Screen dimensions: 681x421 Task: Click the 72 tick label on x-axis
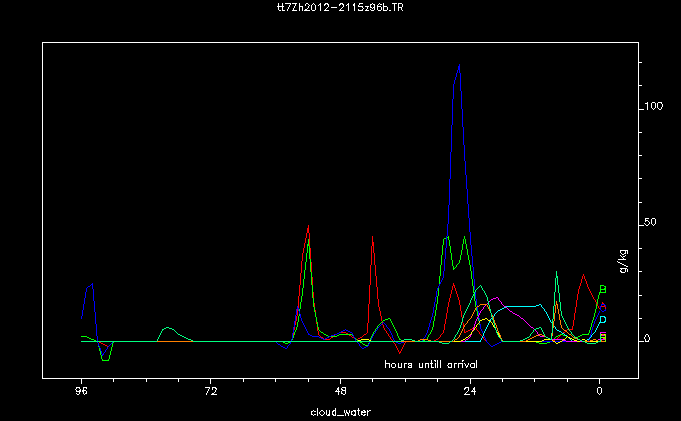(210, 393)
